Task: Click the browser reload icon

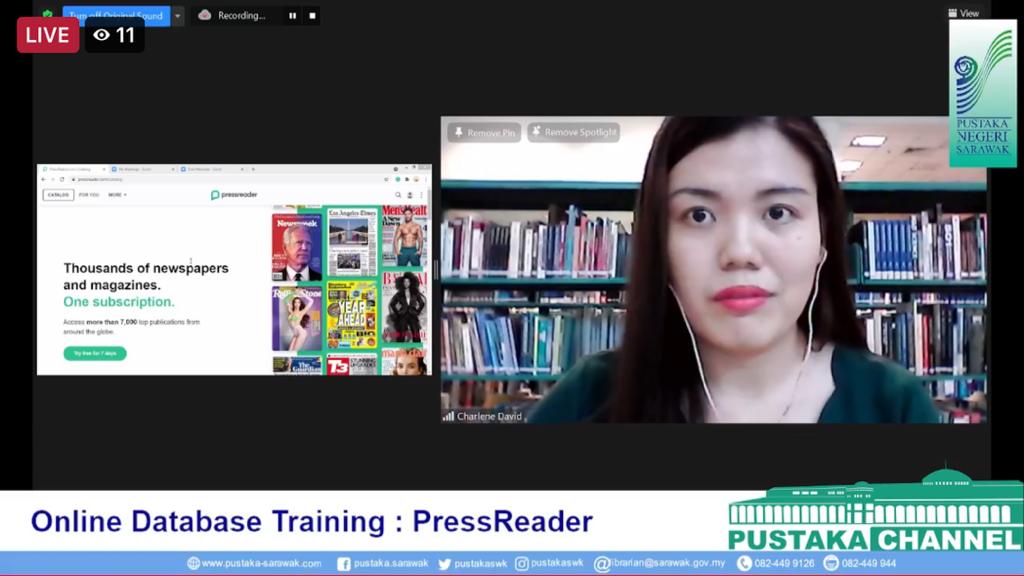Action: click(62, 179)
